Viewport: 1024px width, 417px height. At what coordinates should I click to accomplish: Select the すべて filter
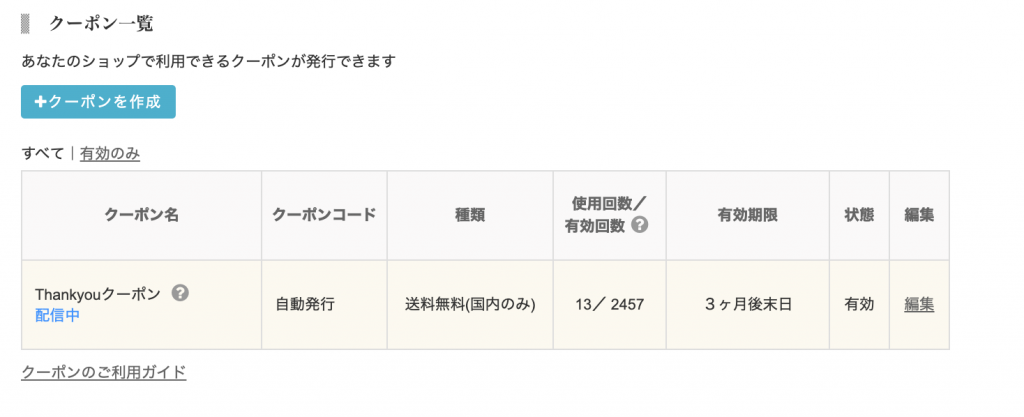(42, 153)
